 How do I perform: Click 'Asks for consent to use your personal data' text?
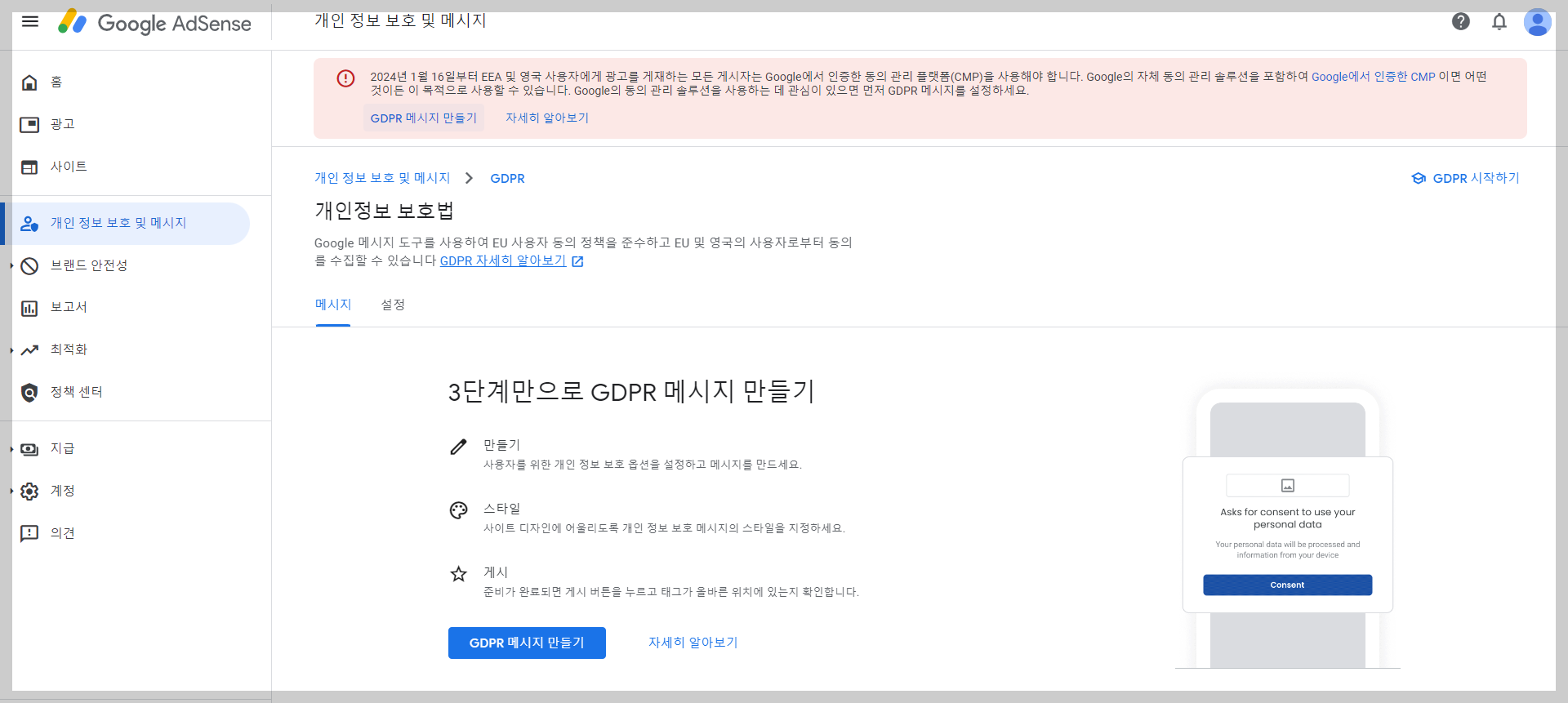point(1288,518)
